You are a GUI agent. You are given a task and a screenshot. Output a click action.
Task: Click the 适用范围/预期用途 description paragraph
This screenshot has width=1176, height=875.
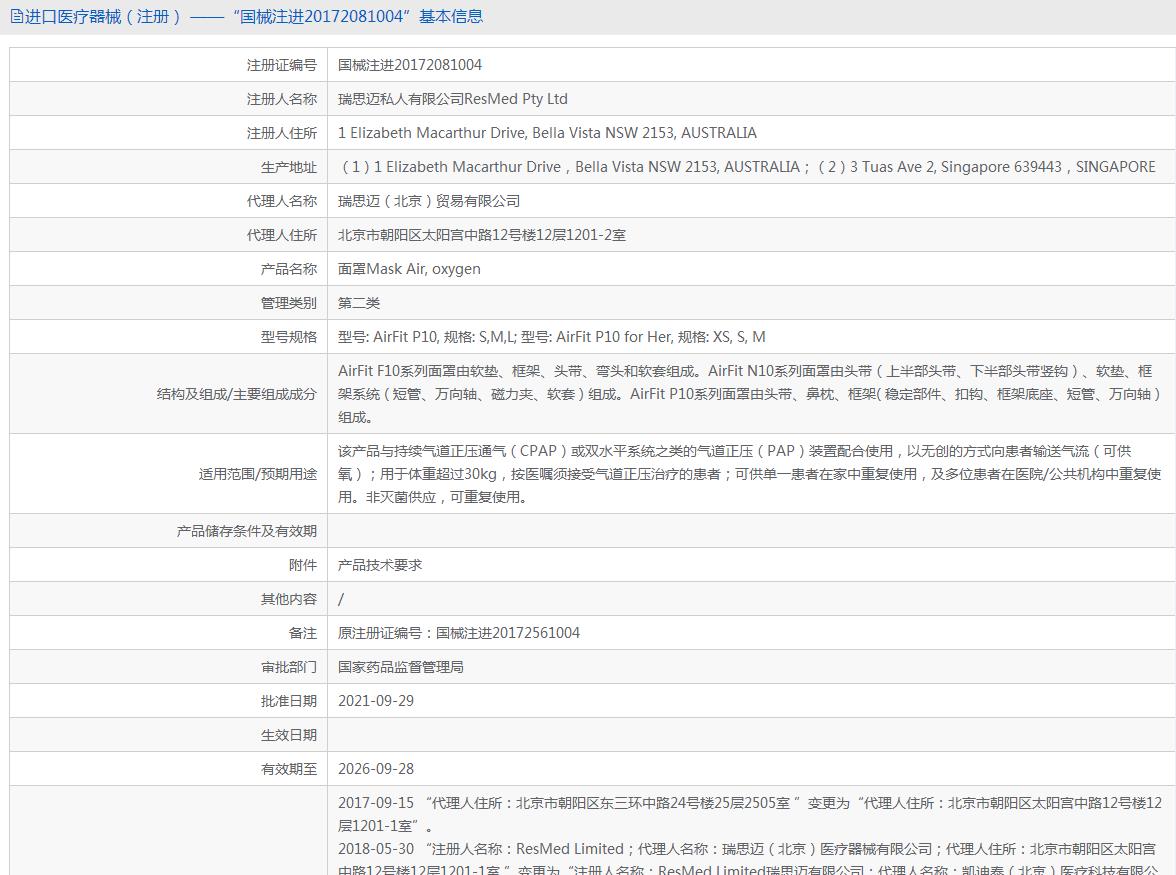750,474
